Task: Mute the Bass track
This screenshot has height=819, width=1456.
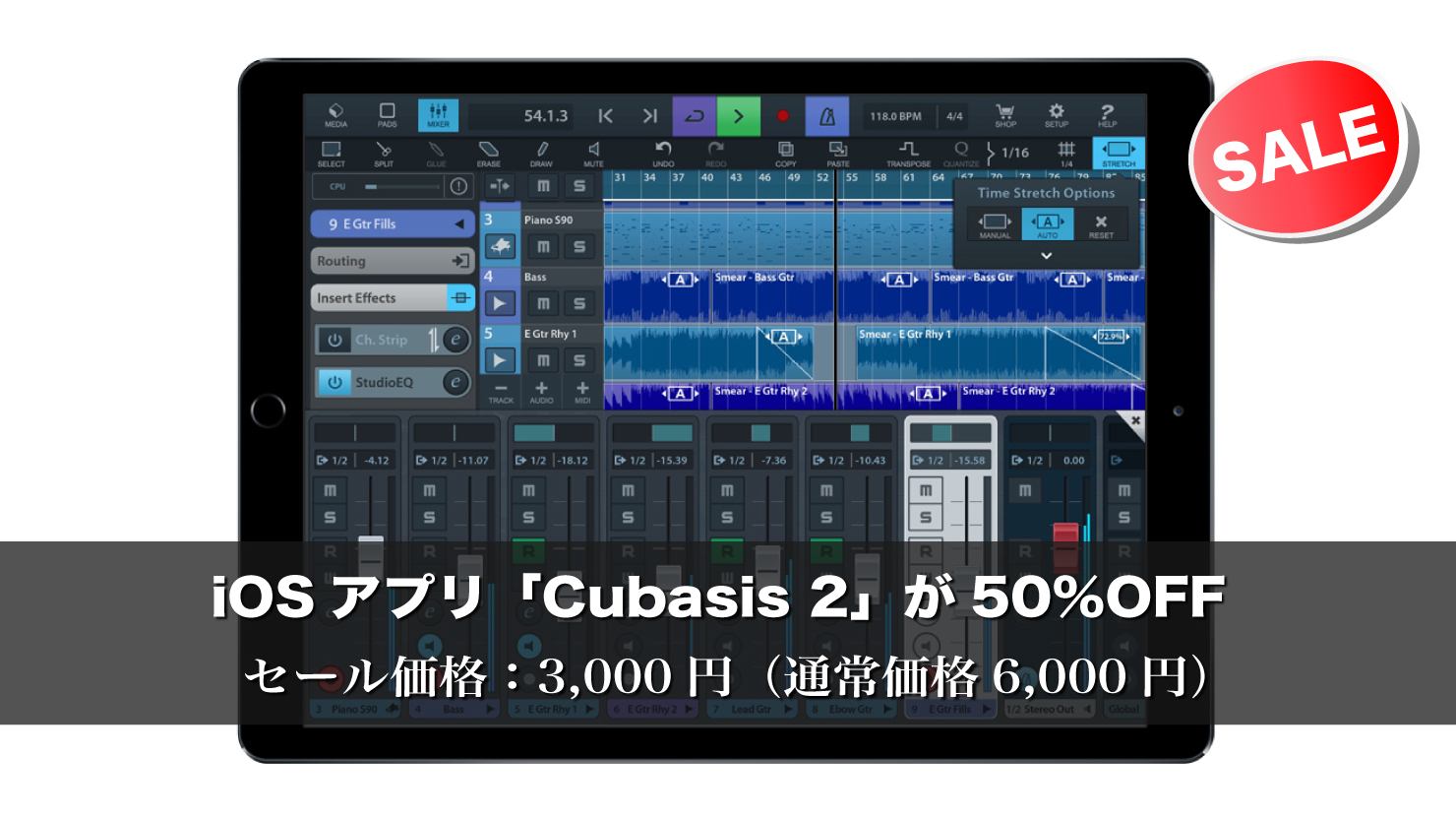Action: pyautogui.click(x=543, y=303)
